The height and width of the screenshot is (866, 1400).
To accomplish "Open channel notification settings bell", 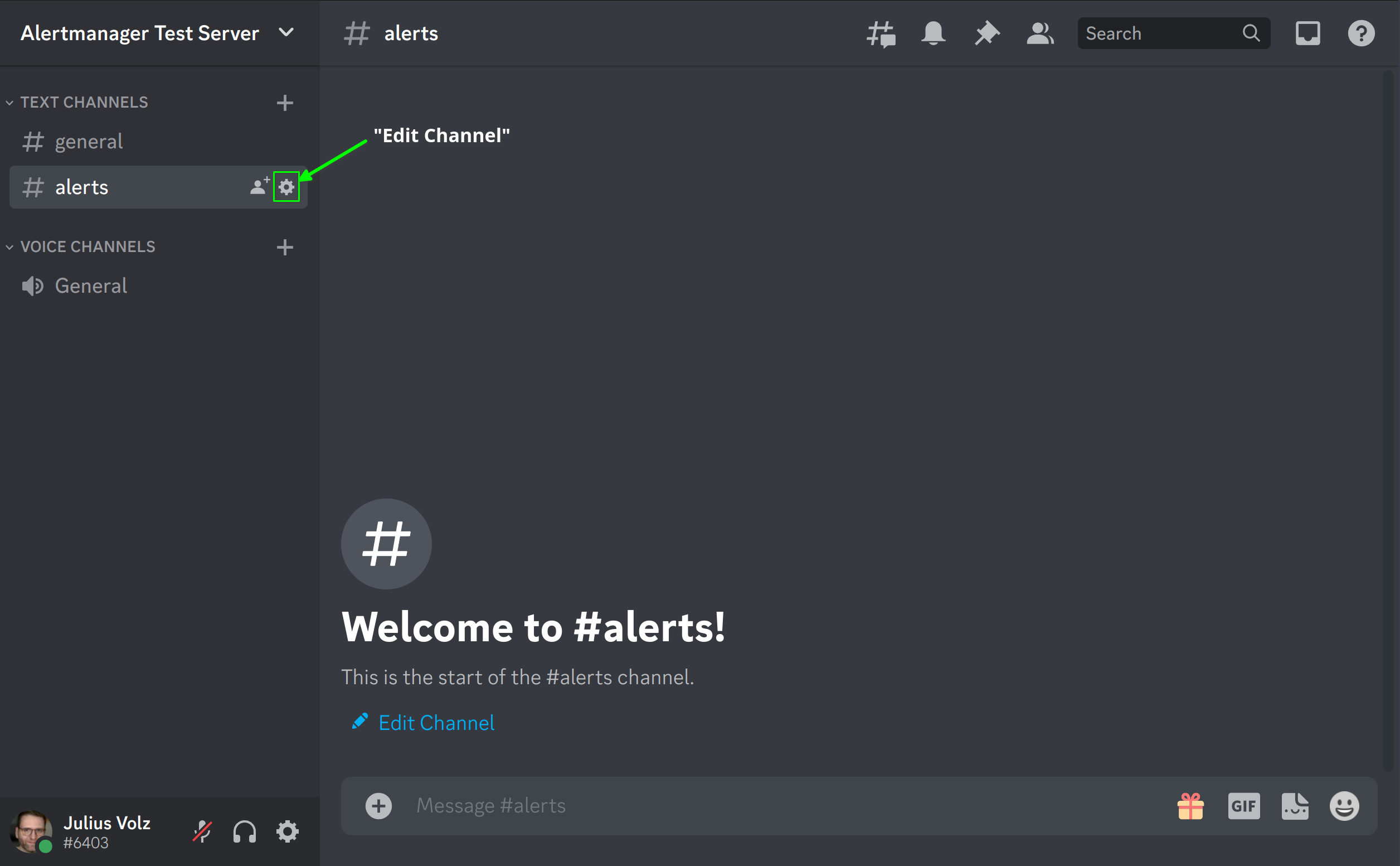I will [933, 33].
